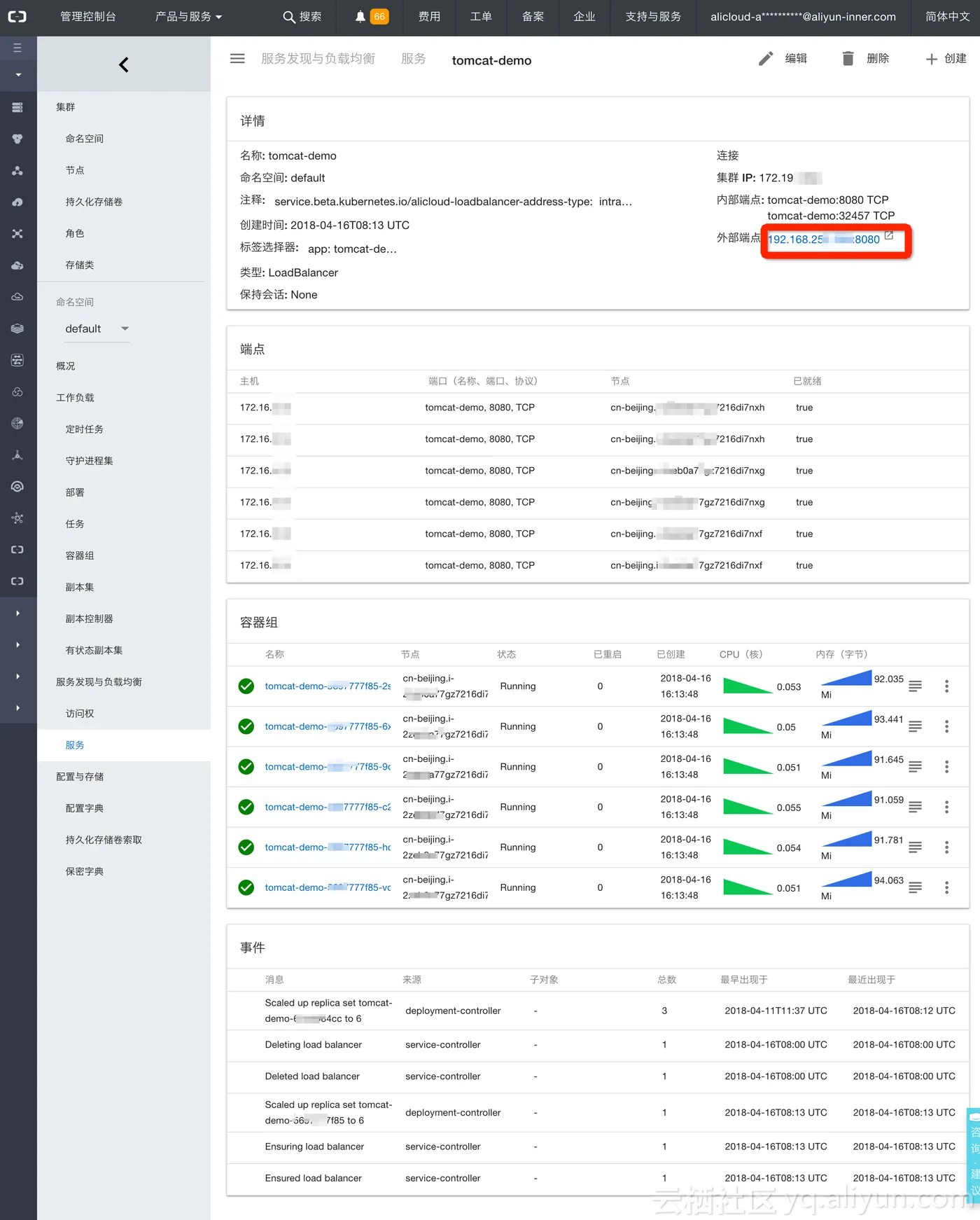Viewport: 980px width, 1220px height.
Task: Toggle the dark rail hamburger menu icon
Action: click(x=17, y=48)
